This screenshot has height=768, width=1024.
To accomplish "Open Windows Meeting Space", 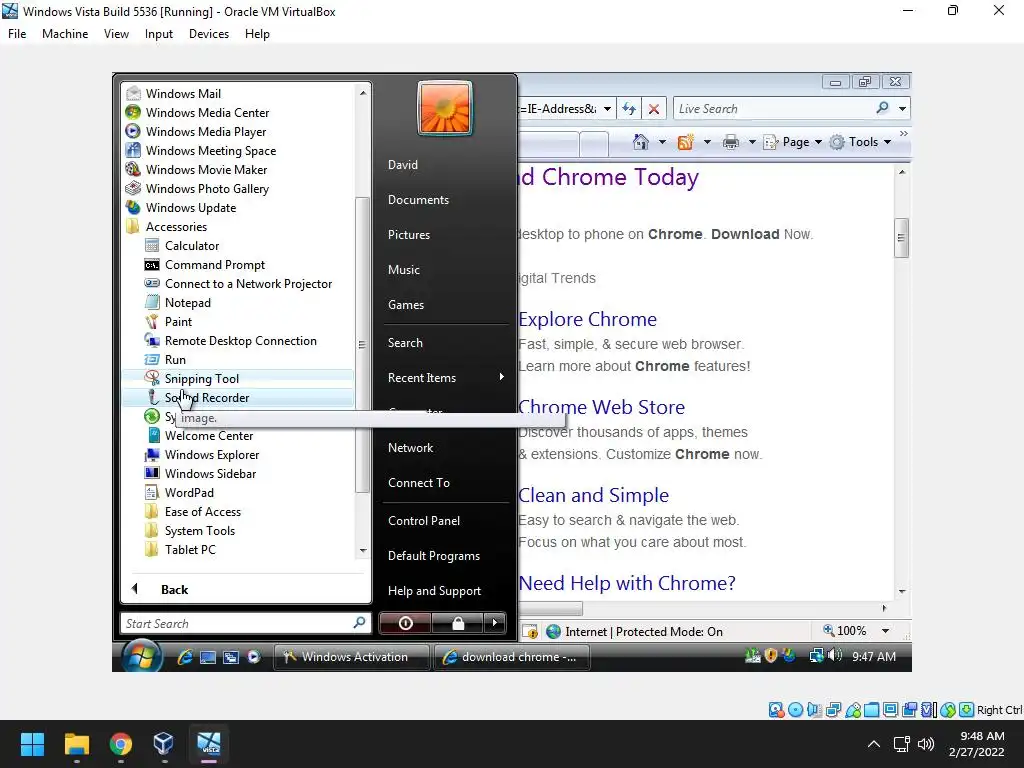I will pos(210,150).
